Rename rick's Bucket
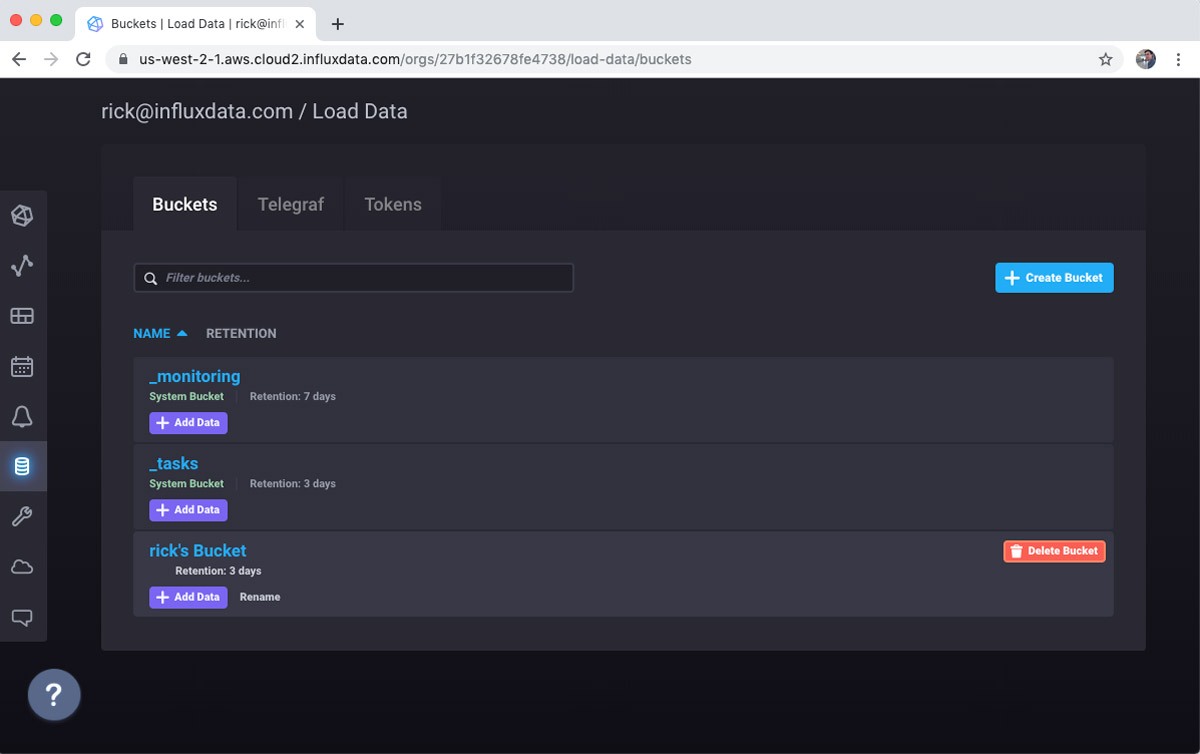1200x754 pixels. click(x=260, y=597)
